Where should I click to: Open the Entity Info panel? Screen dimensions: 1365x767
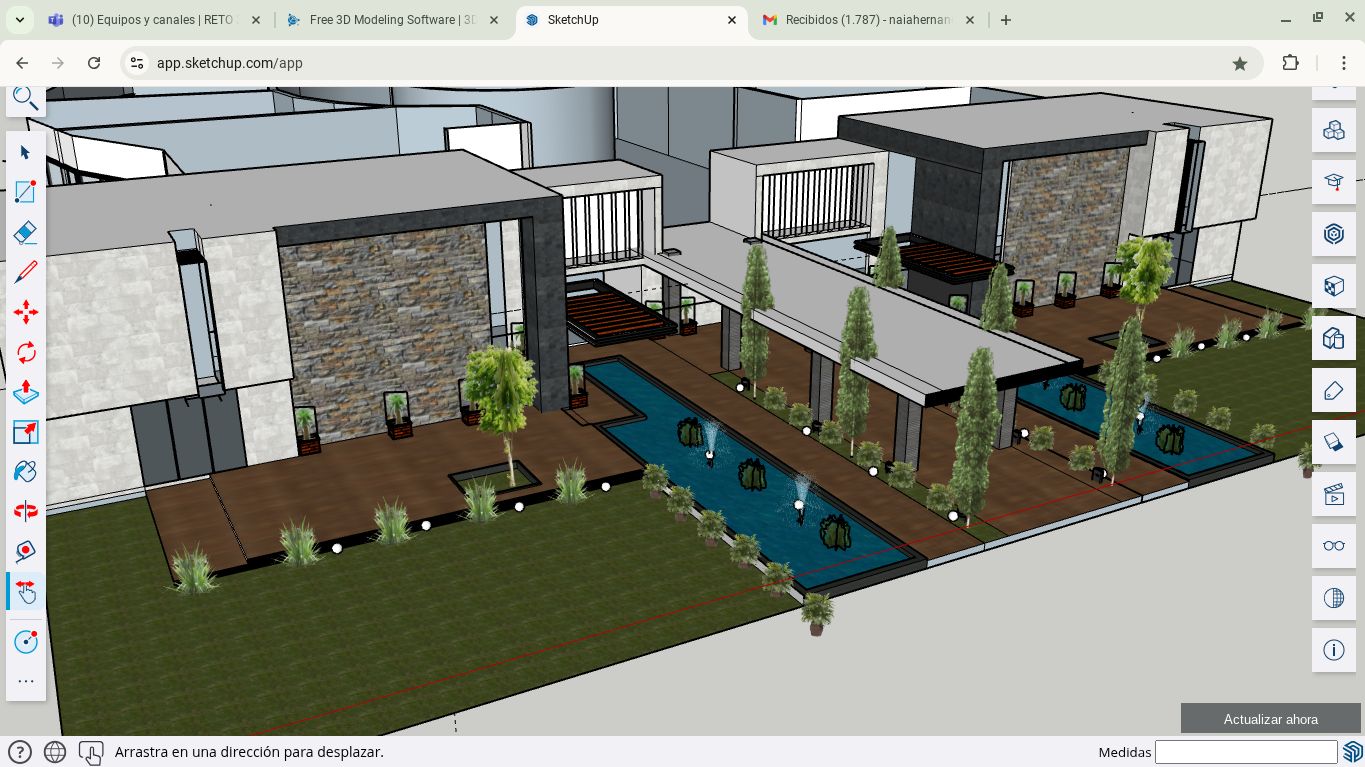(1333, 650)
